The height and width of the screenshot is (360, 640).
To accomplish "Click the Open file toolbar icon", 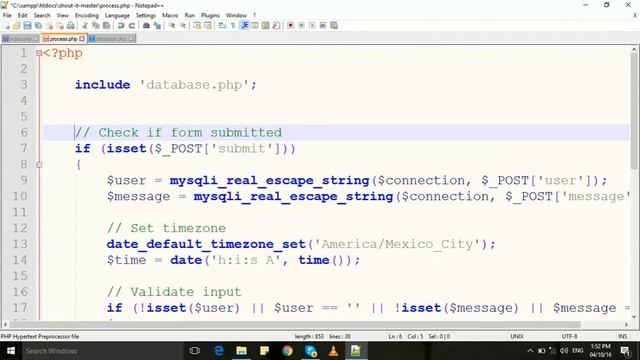I will 16,25.
